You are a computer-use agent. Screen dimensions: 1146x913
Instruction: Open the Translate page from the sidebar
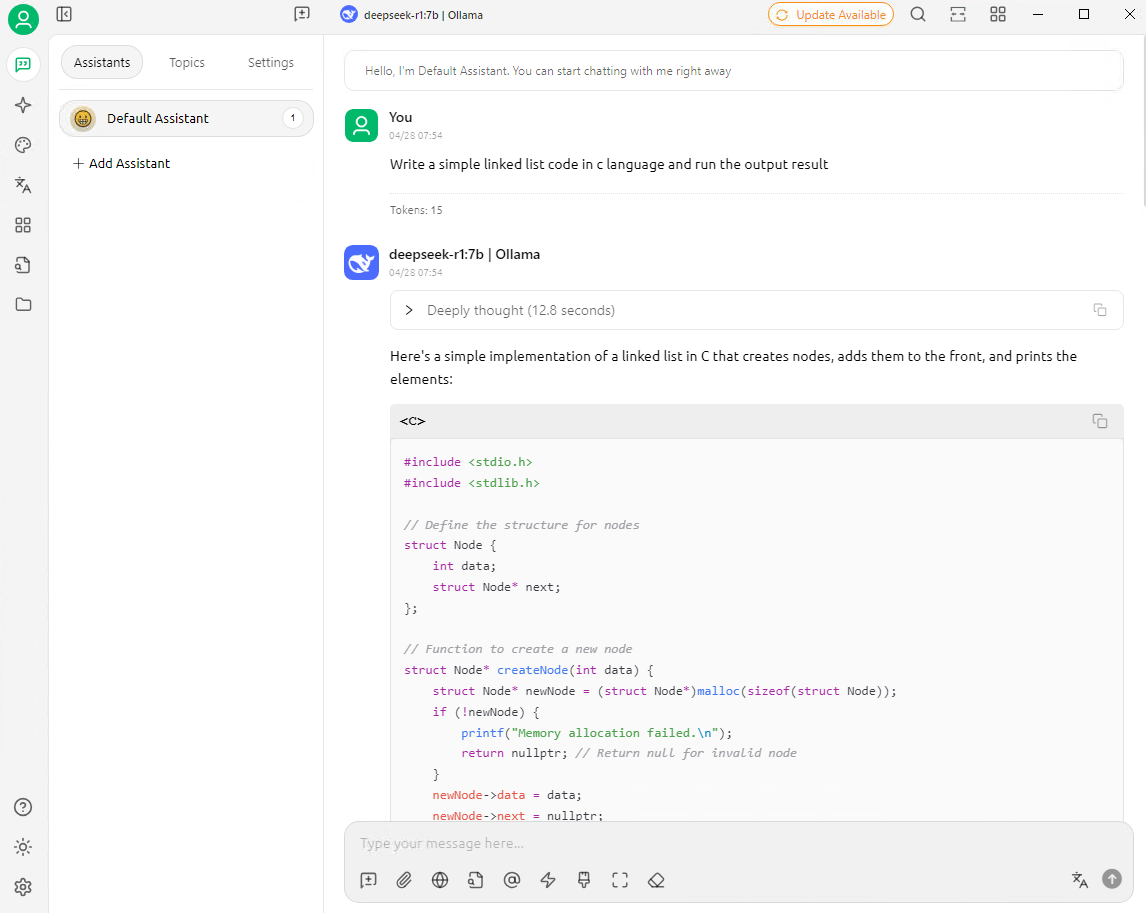23,185
